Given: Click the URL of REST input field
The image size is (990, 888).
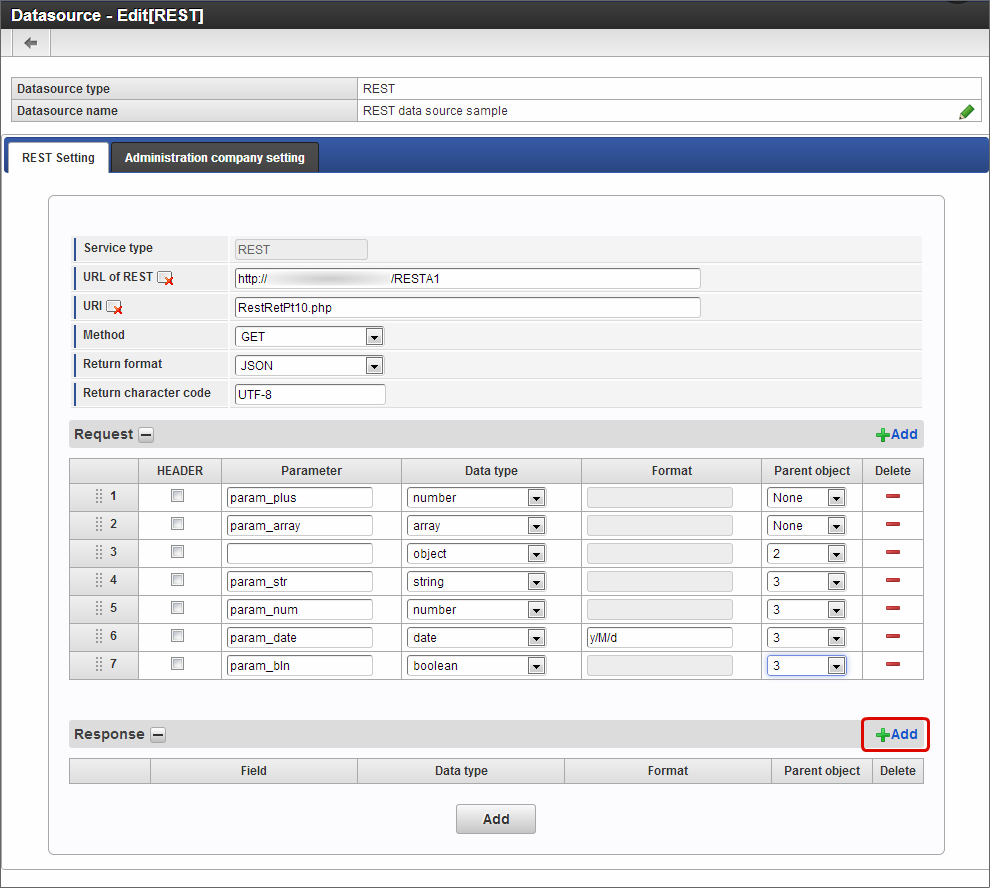Looking at the screenshot, I should pyautogui.click(x=468, y=279).
